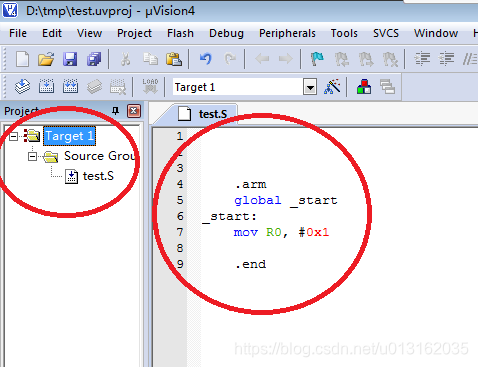Click the Batch Build icon
The image size is (478, 367).
pyautogui.click(x=94, y=87)
